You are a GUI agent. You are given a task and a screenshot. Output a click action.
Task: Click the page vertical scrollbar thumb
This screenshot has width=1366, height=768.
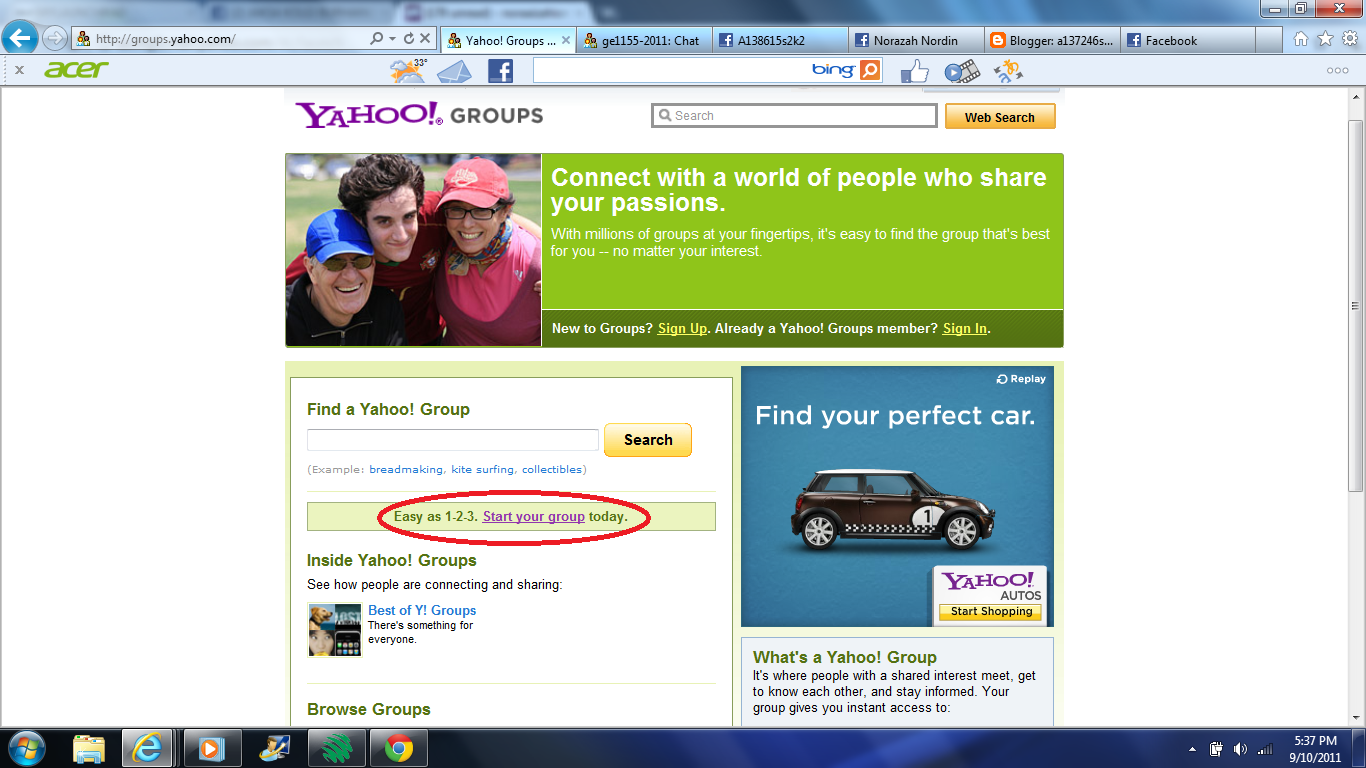(x=1356, y=306)
